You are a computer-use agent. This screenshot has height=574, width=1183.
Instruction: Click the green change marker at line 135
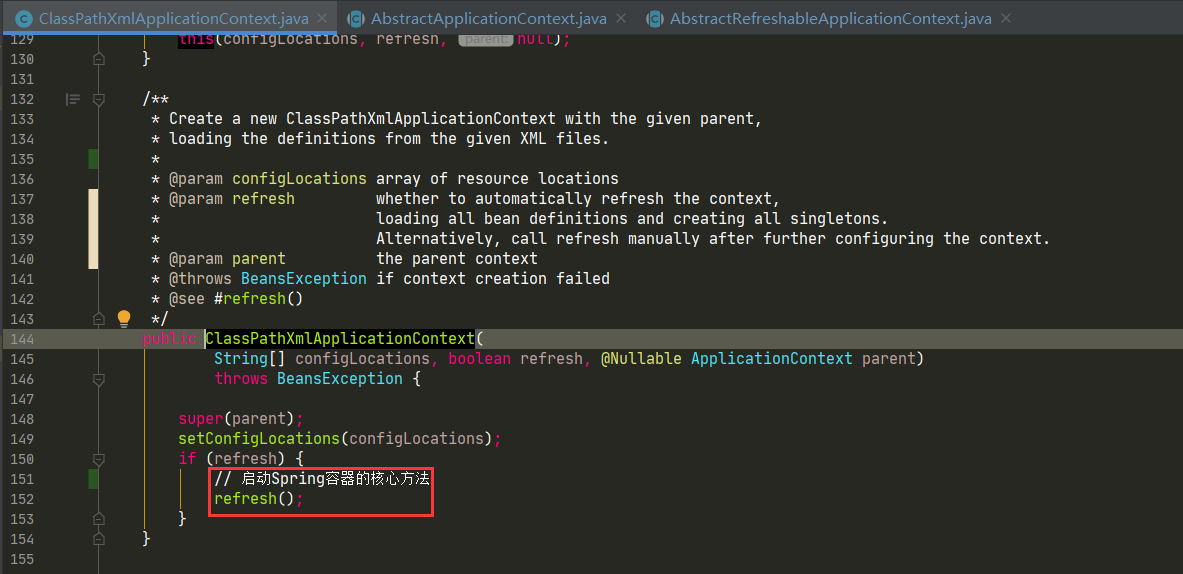[x=94, y=158]
